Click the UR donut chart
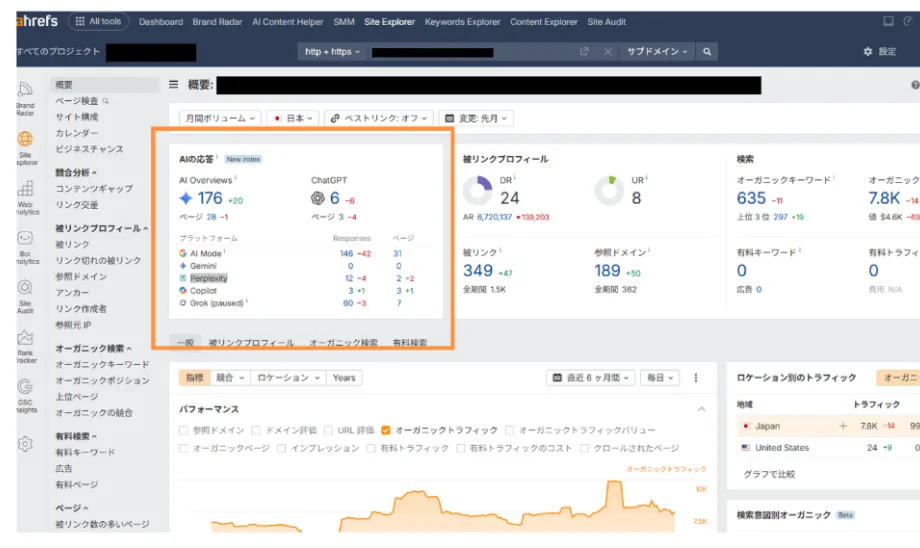920x548 pixels. point(609,190)
